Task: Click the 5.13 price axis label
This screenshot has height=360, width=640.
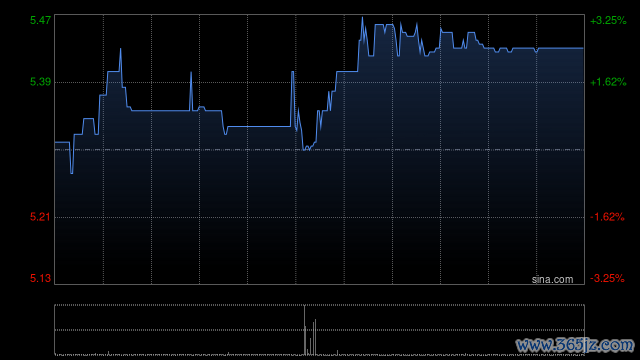Action: (x=40, y=278)
